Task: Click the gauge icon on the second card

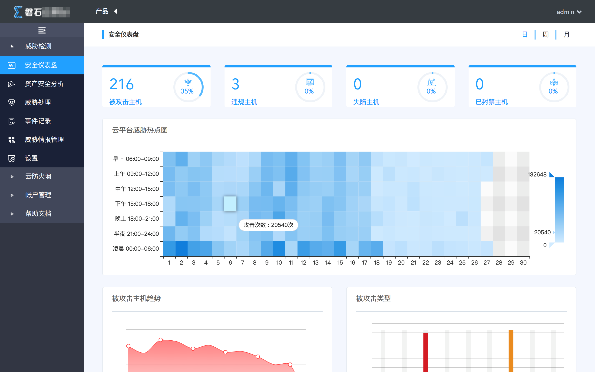Action: coord(310,87)
